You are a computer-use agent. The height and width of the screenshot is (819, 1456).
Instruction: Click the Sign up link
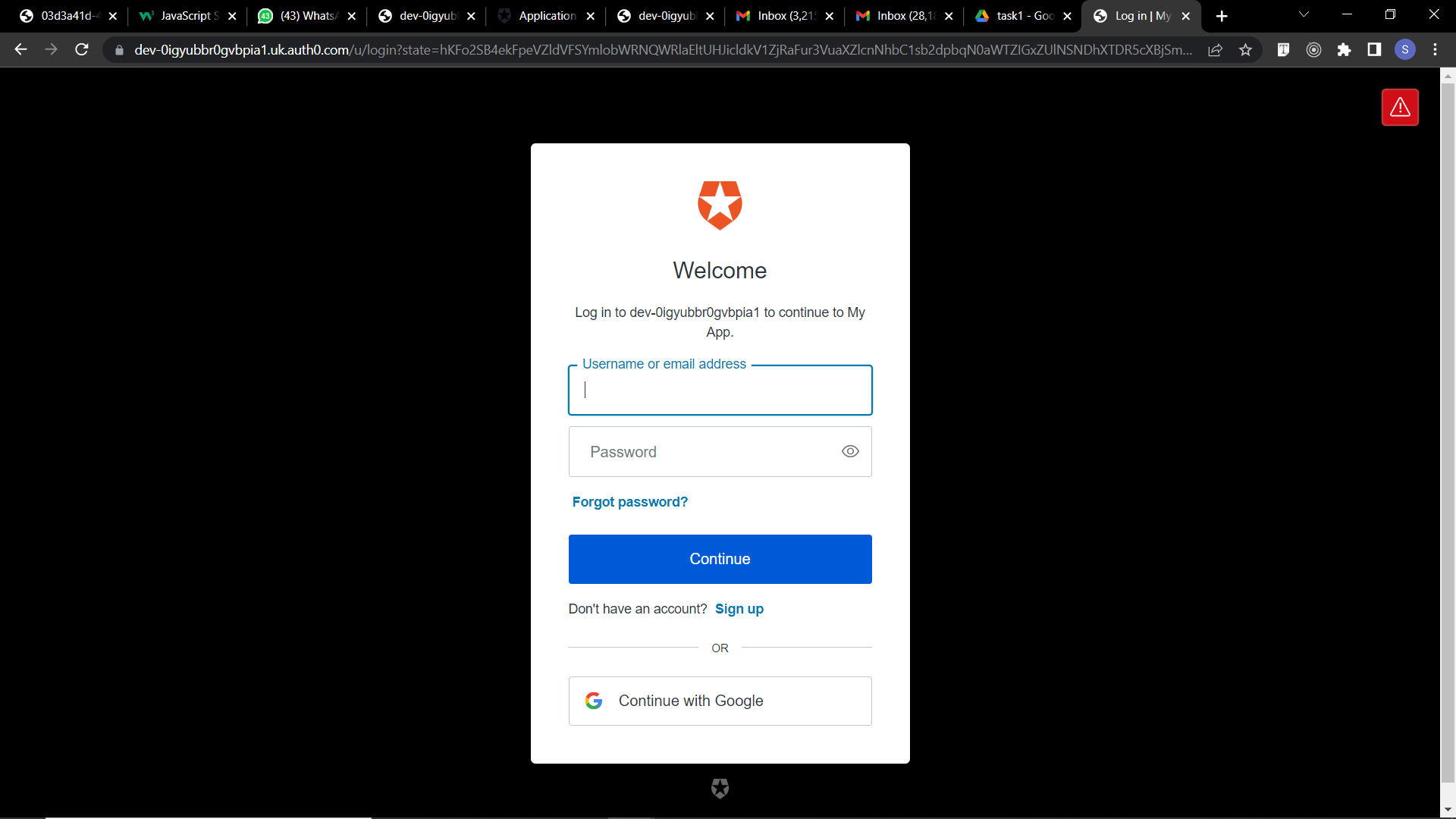(x=739, y=609)
